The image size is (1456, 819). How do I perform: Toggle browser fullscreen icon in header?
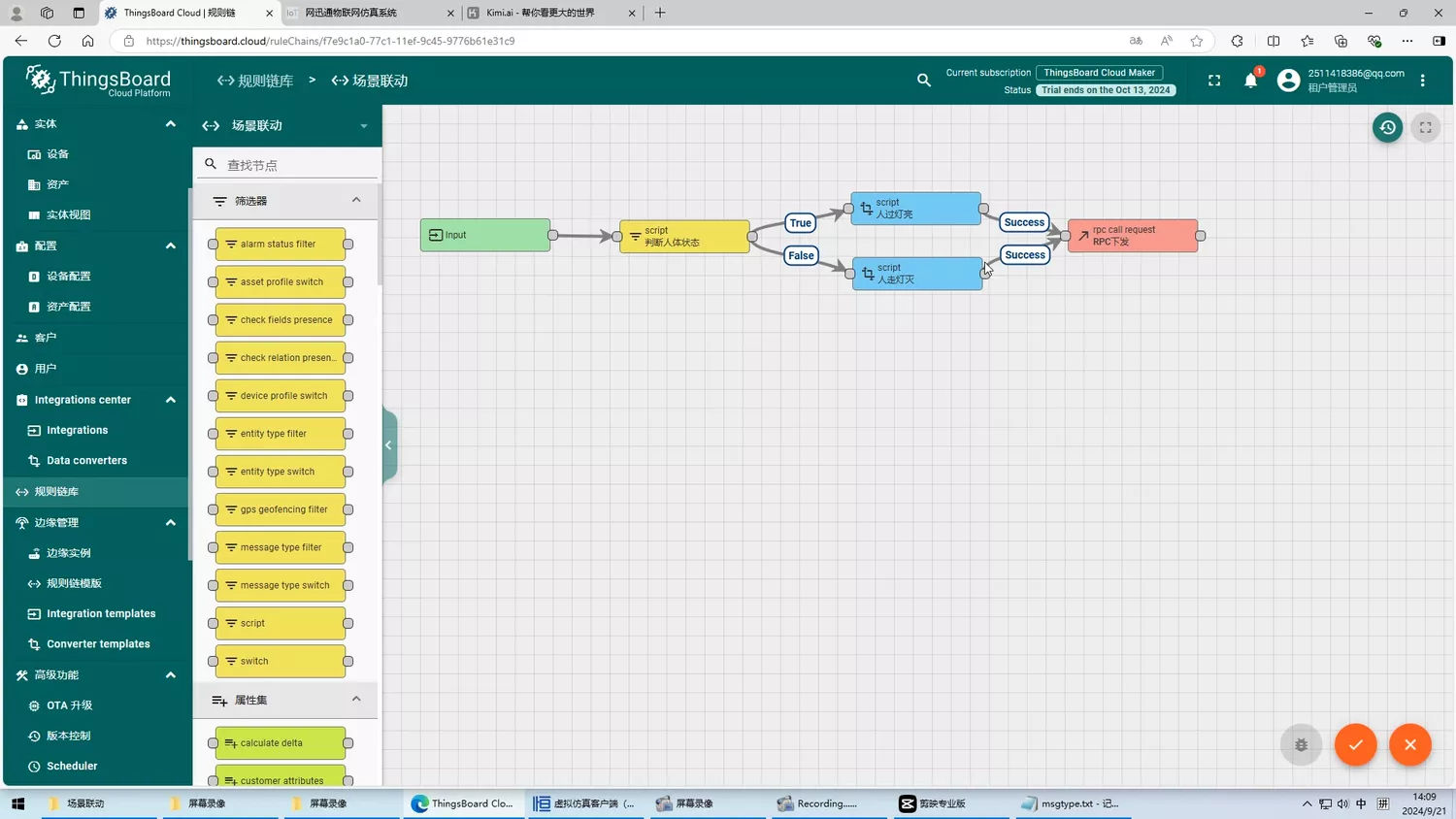pos(1213,81)
